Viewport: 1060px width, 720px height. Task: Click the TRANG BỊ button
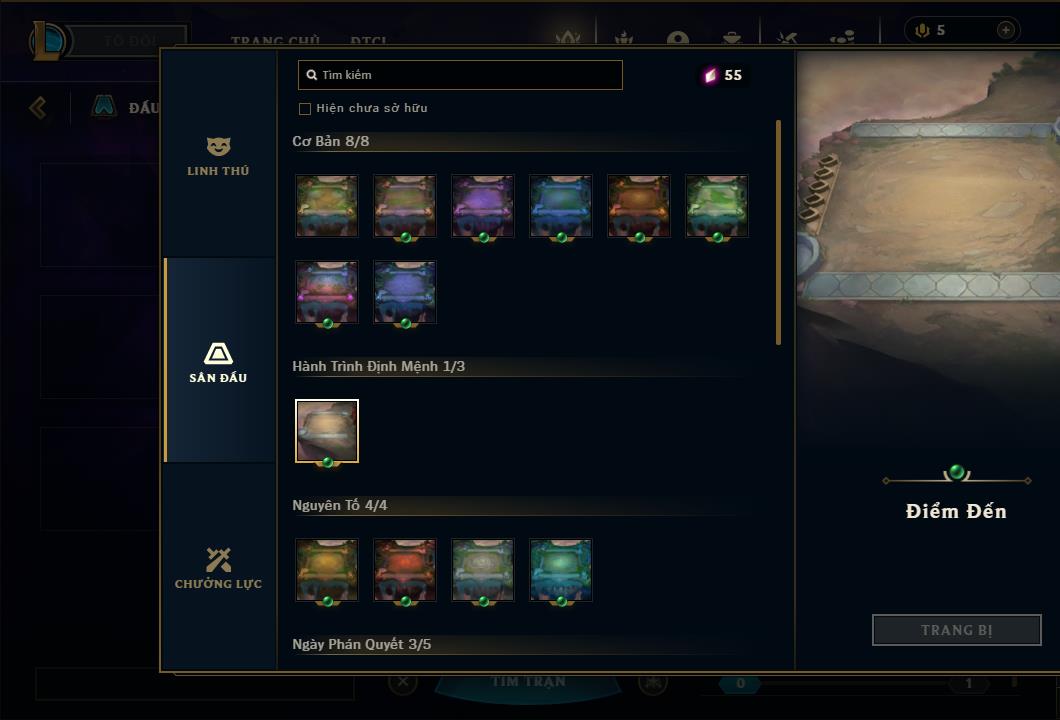pyautogui.click(x=956, y=630)
